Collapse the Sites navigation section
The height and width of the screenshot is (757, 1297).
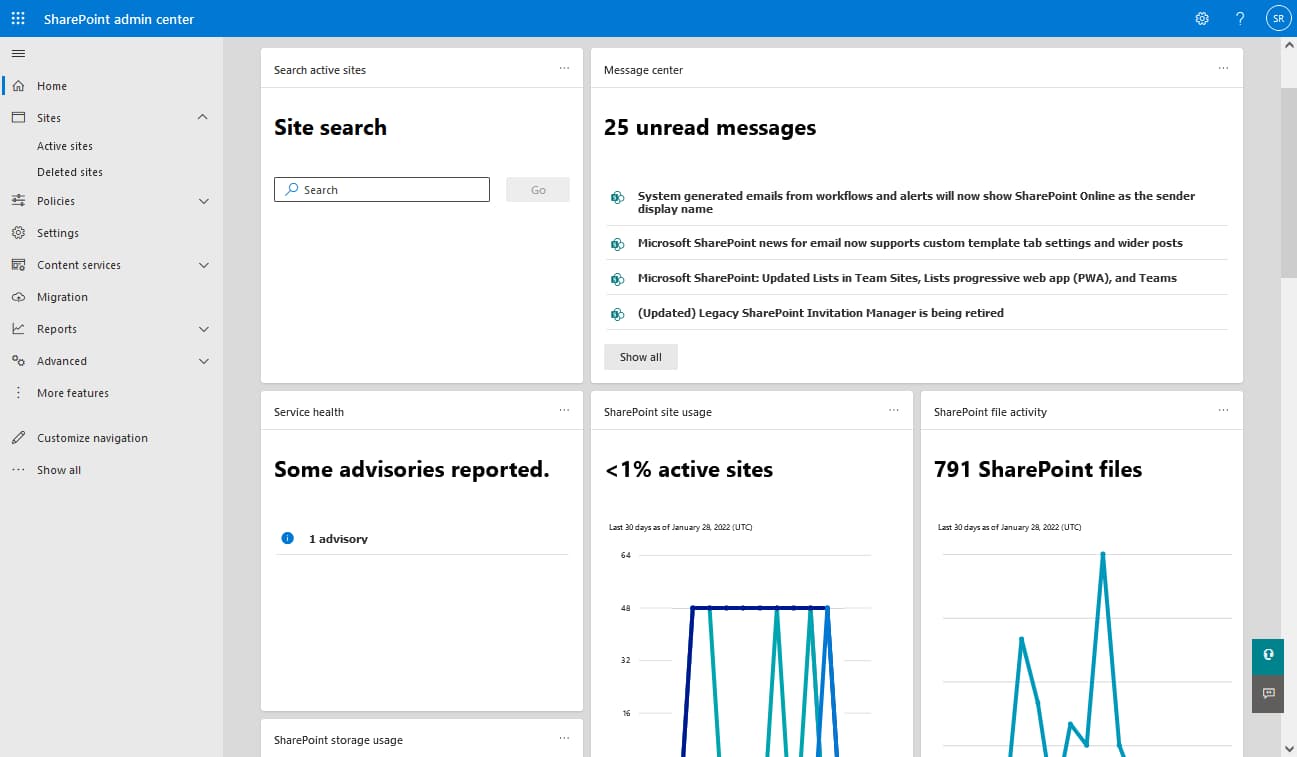point(203,117)
